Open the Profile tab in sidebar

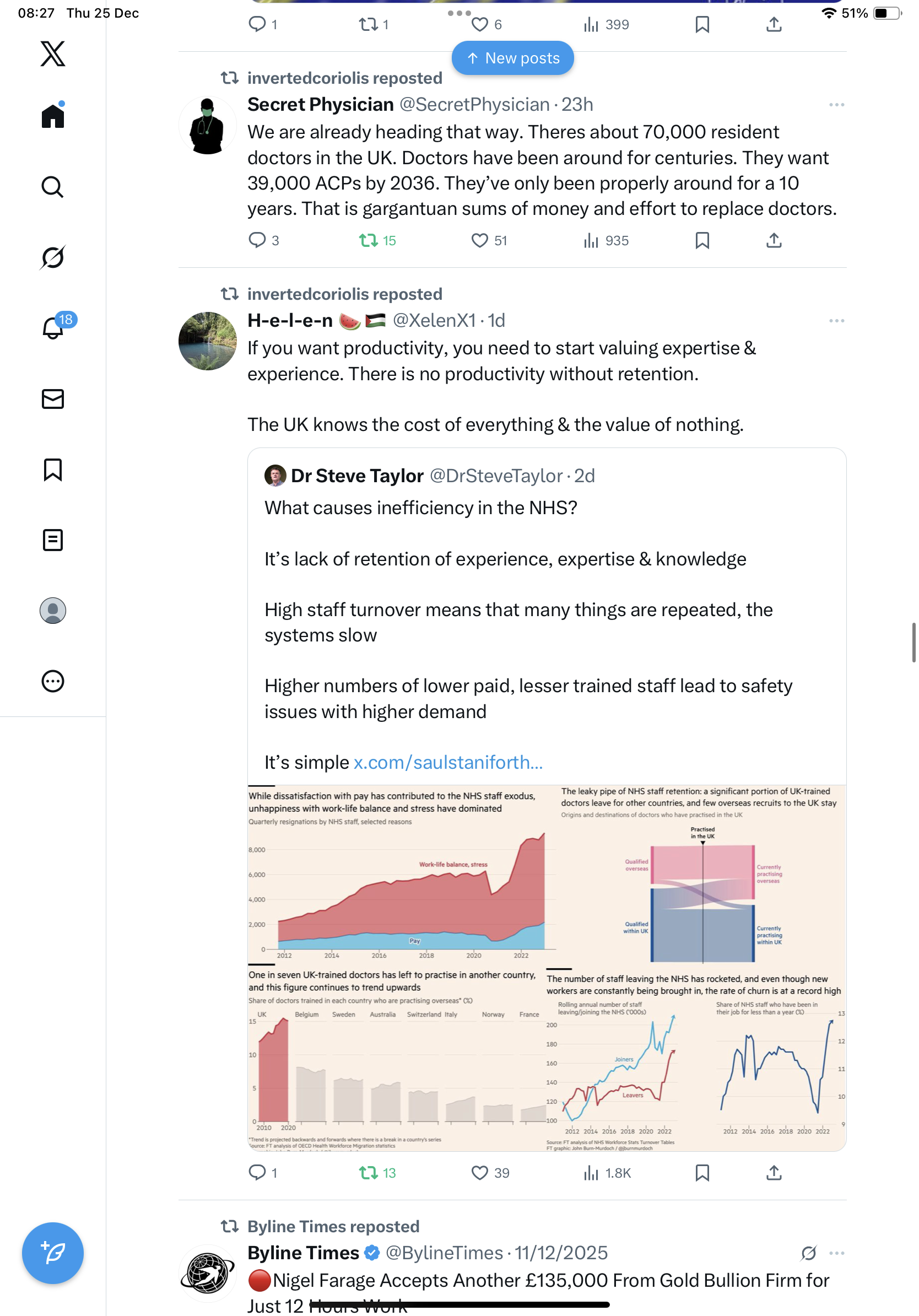tap(53, 611)
